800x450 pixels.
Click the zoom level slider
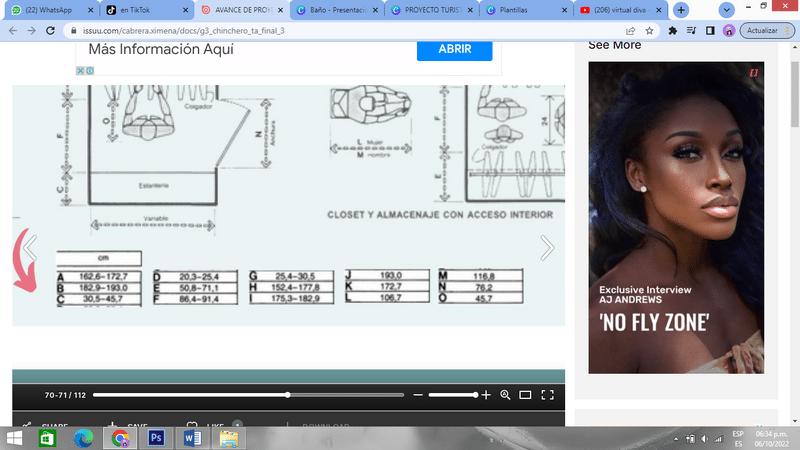click(453, 395)
